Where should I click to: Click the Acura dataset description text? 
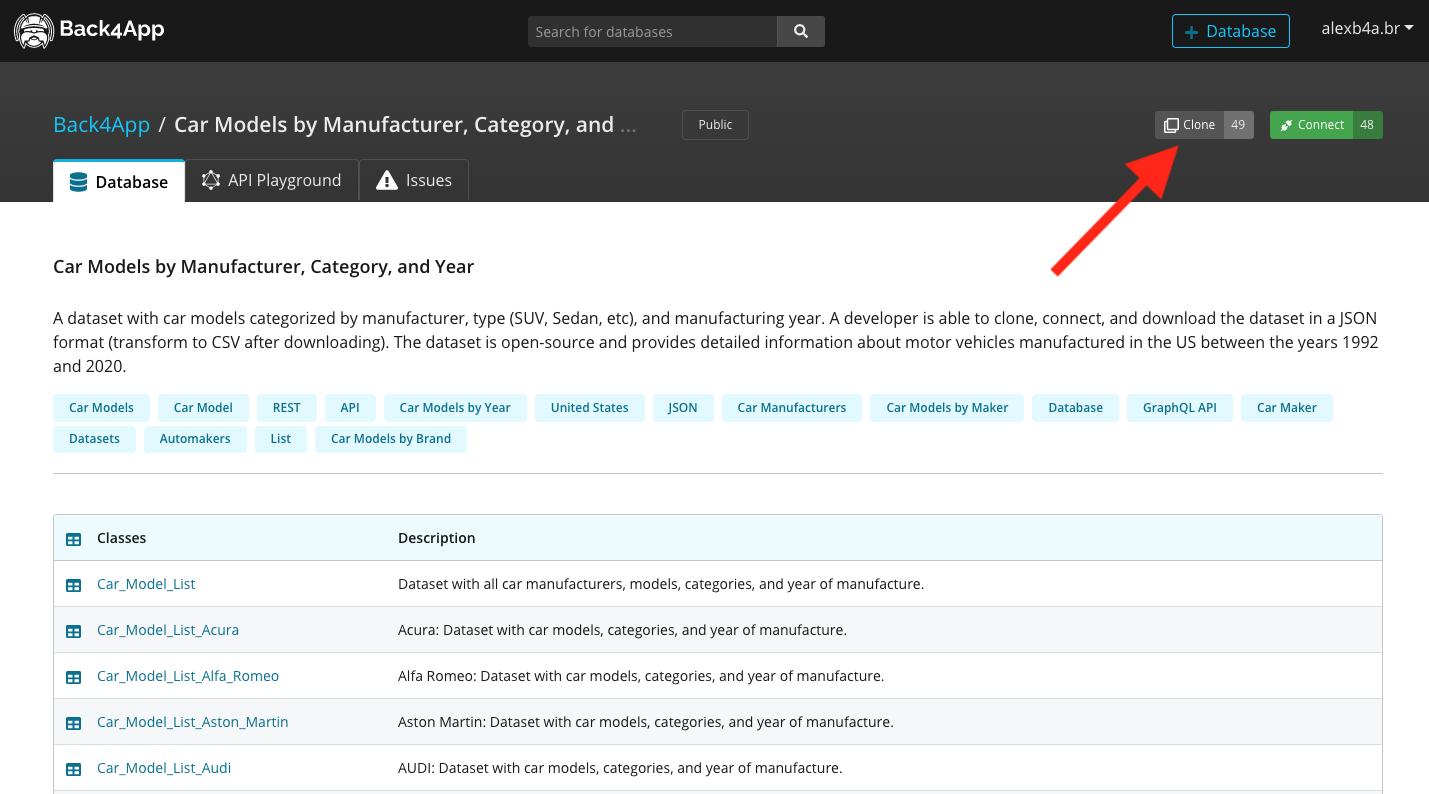coord(622,630)
